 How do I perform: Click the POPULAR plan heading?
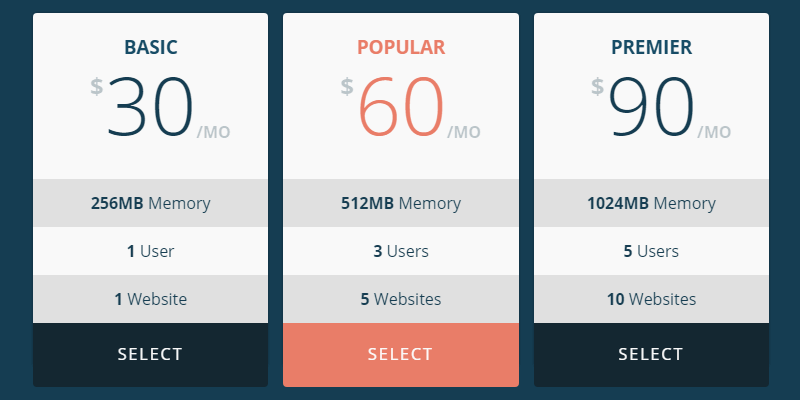tap(401, 47)
